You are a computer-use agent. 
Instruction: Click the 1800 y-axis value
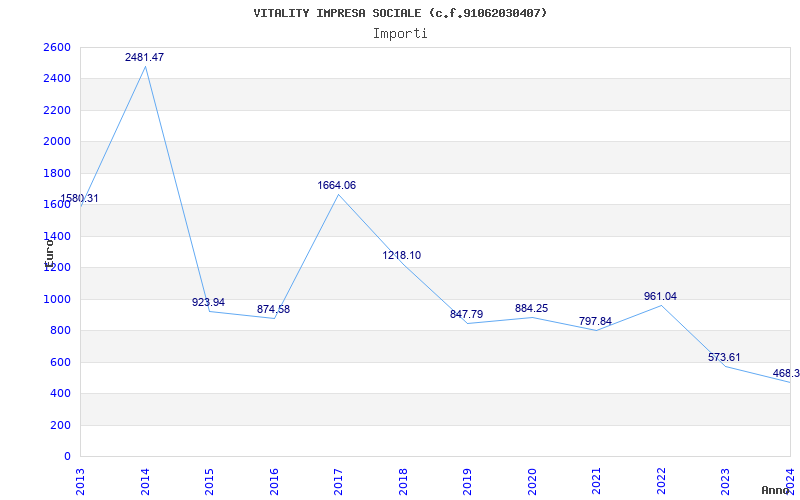58,173
